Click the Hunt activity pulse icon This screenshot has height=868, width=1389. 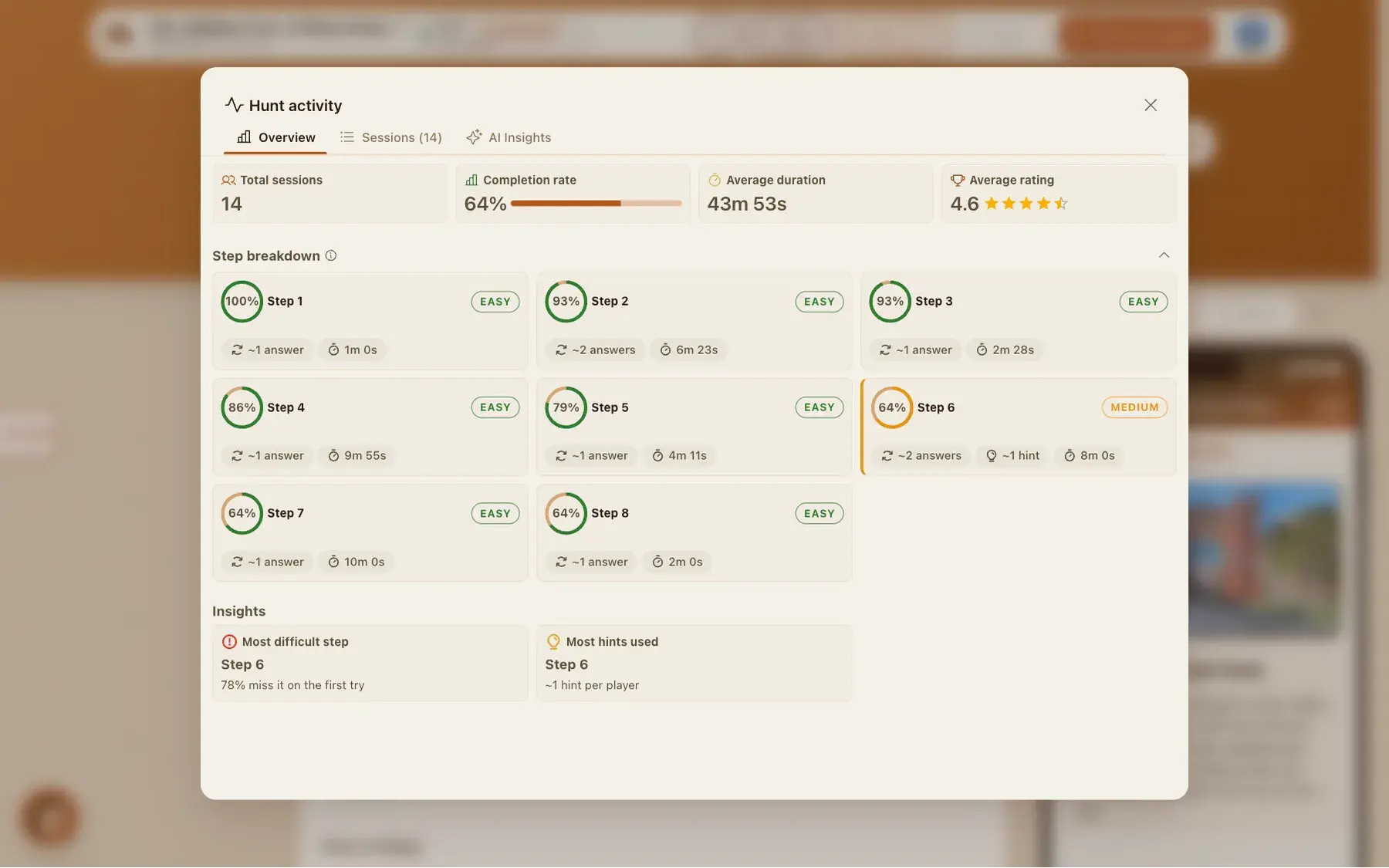(x=234, y=105)
